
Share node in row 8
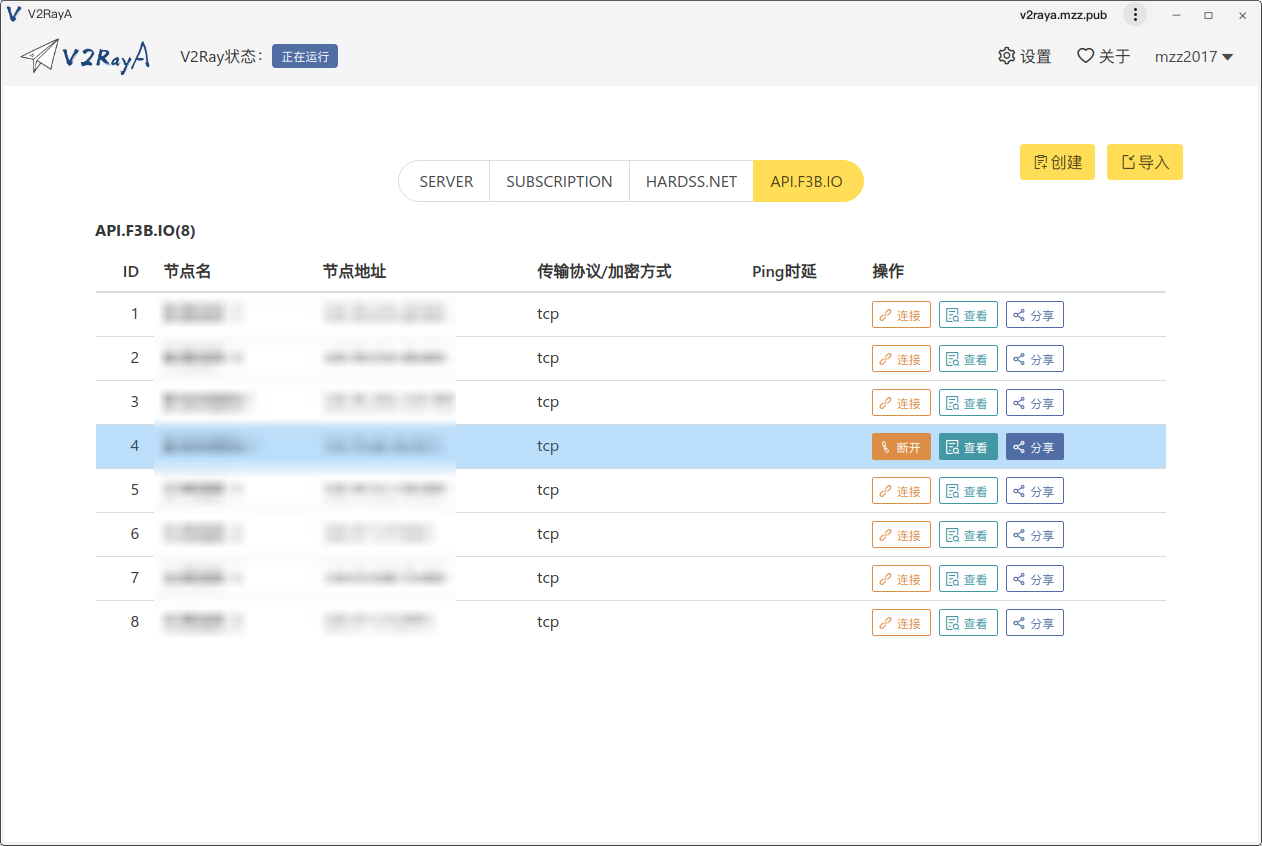click(x=1035, y=623)
